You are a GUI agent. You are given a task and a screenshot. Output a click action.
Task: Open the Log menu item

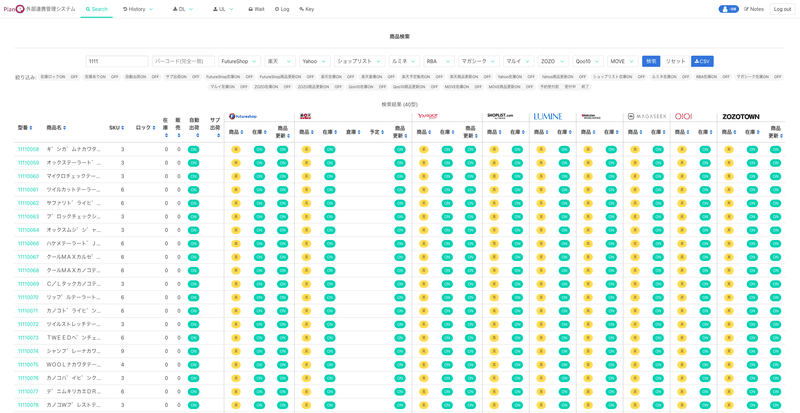tap(282, 9)
